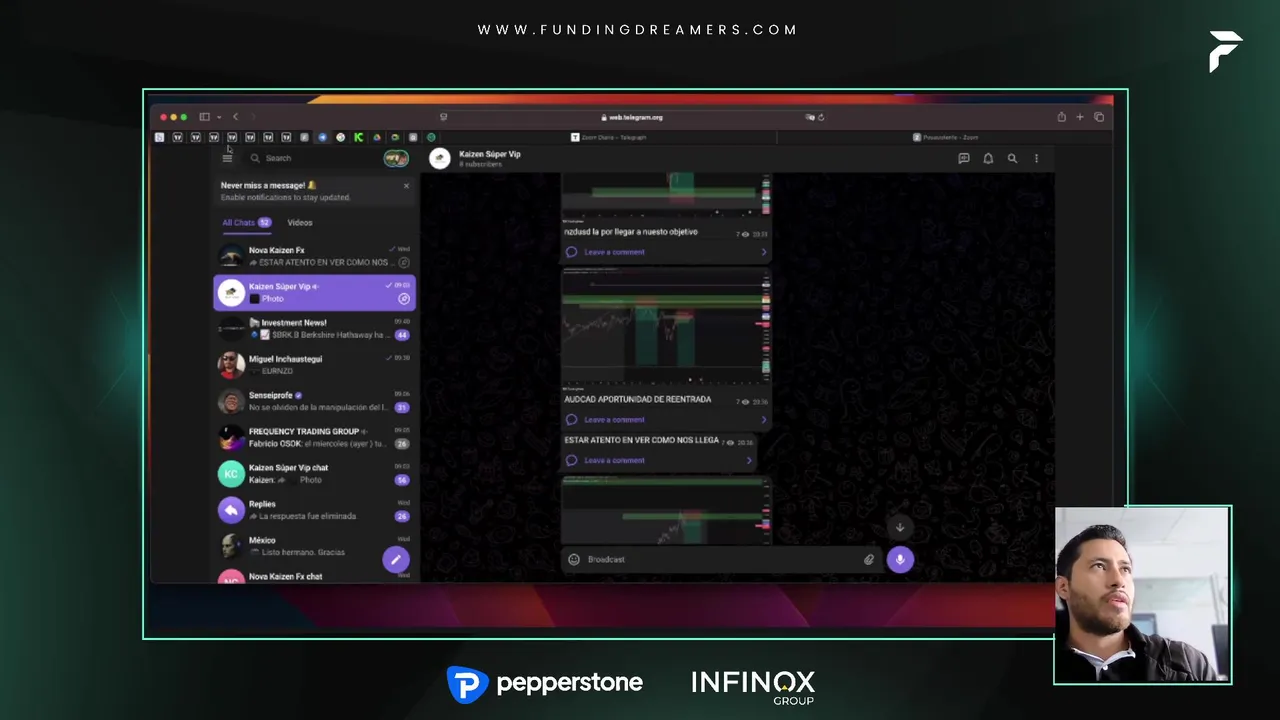Select the All Chats folder tab
1280x720 pixels.
click(x=246, y=223)
